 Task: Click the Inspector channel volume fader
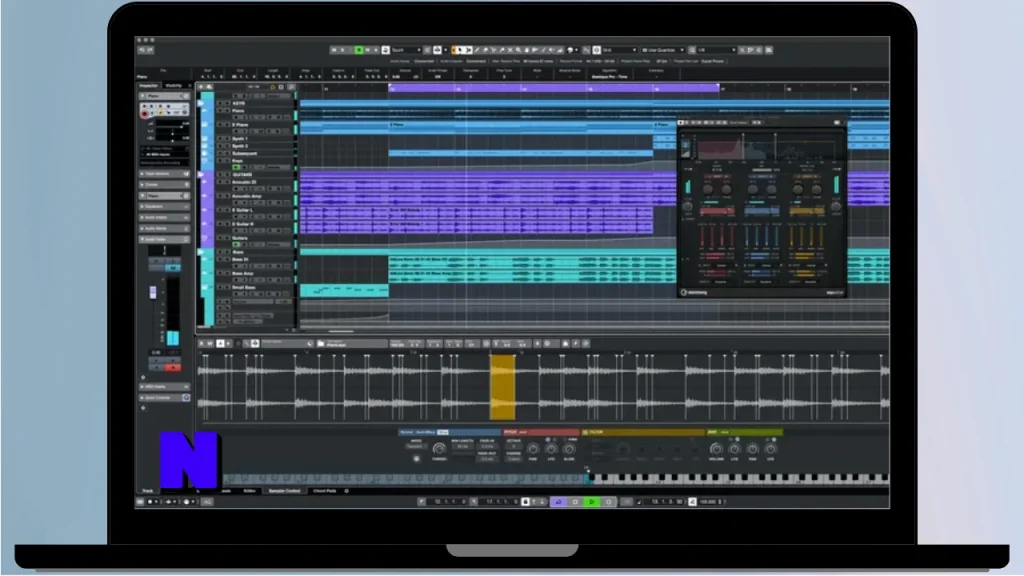click(153, 293)
